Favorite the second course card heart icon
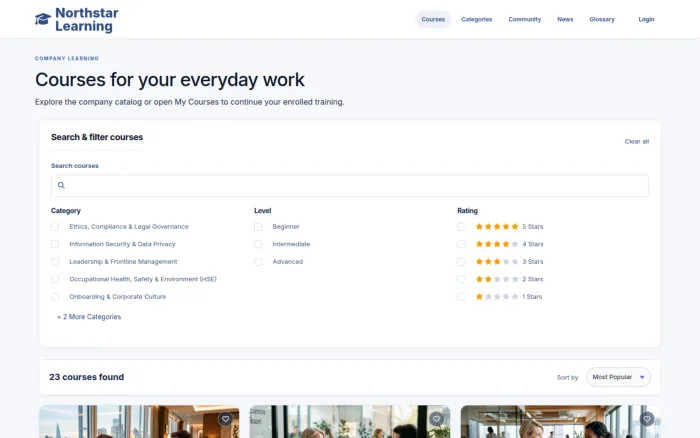The height and width of the screenshot is (438, 700). pos(436,419)
